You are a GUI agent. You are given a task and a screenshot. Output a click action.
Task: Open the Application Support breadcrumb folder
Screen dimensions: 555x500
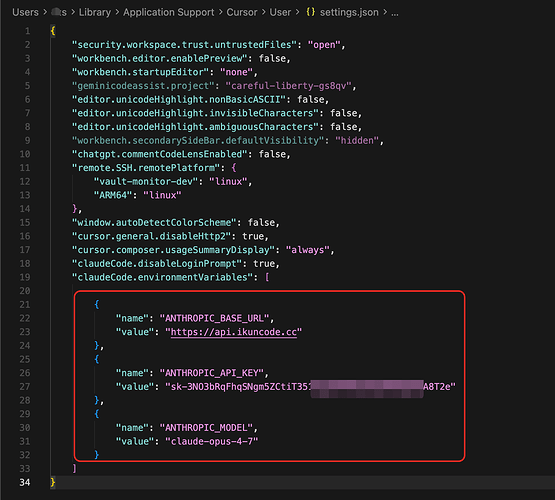[x=168, y=12]
